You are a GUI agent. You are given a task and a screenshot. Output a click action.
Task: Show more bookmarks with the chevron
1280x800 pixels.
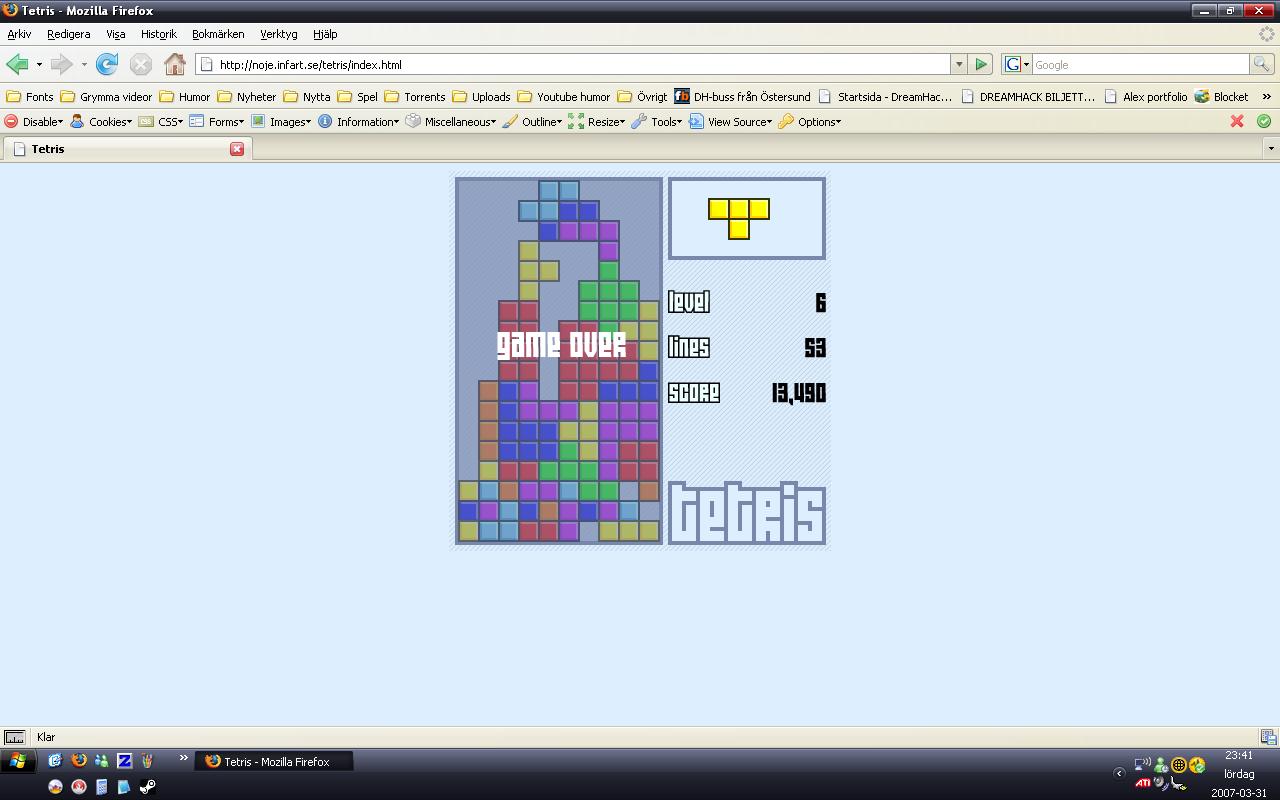1266,97
